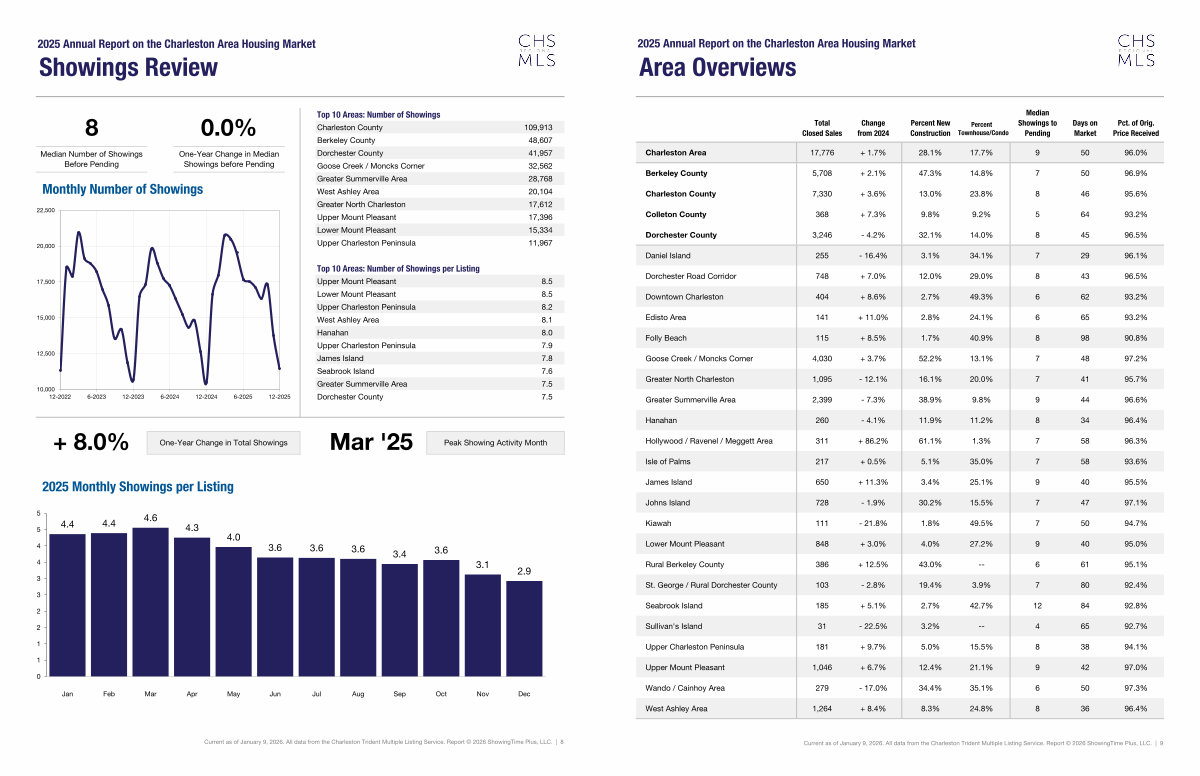Click the CHS MLS logo on Area Overviews page
The width and height of the screenshot is (1200, 776).
[x=1136, y=51]
